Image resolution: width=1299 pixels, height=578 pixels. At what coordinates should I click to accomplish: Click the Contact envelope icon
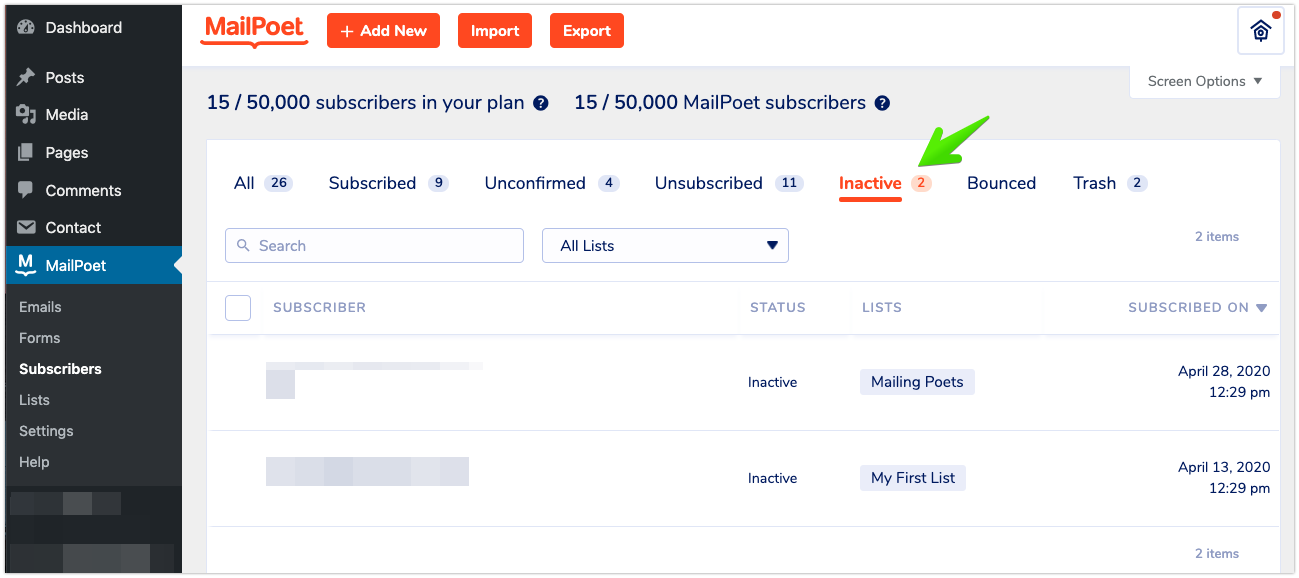coord(26,228)
